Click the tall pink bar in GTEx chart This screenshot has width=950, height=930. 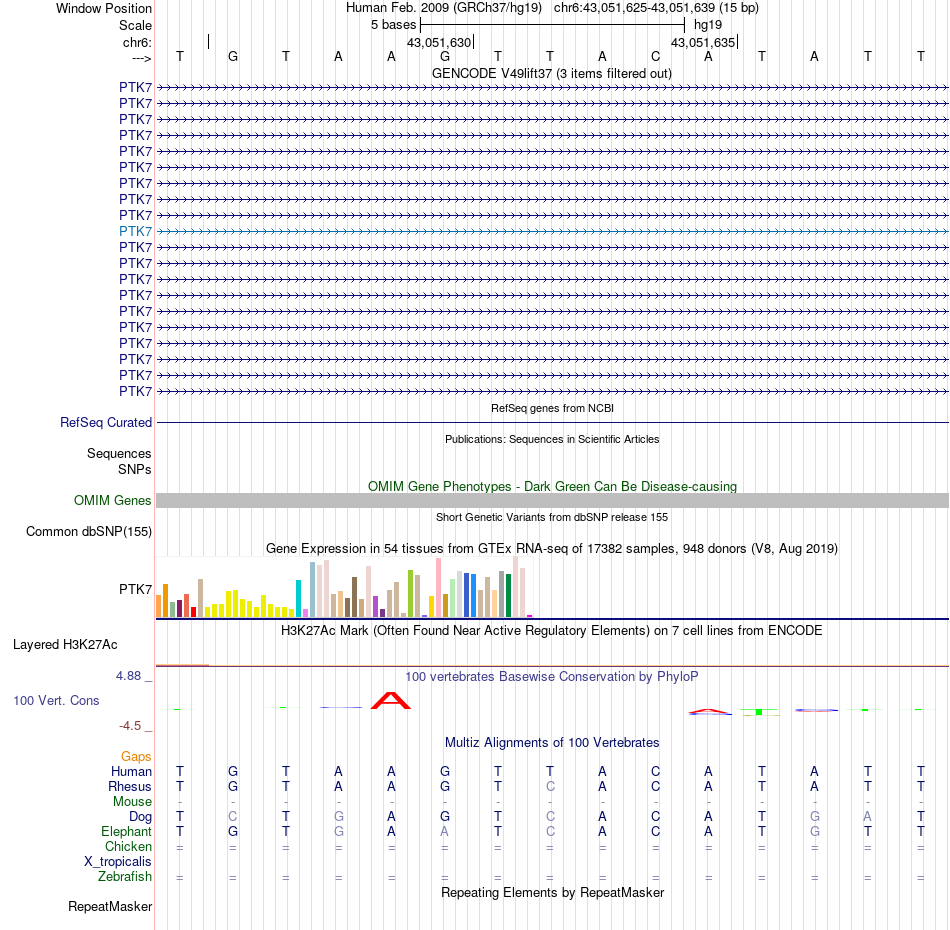tap(438, 588)
